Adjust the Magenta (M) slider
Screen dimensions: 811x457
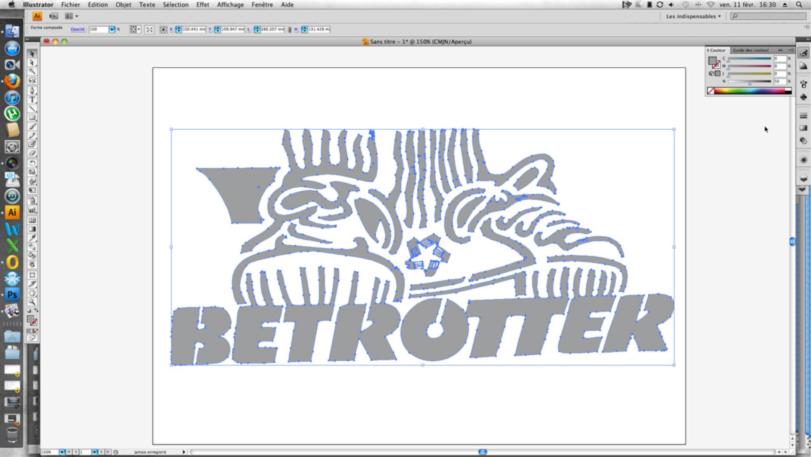click(749, 66)
